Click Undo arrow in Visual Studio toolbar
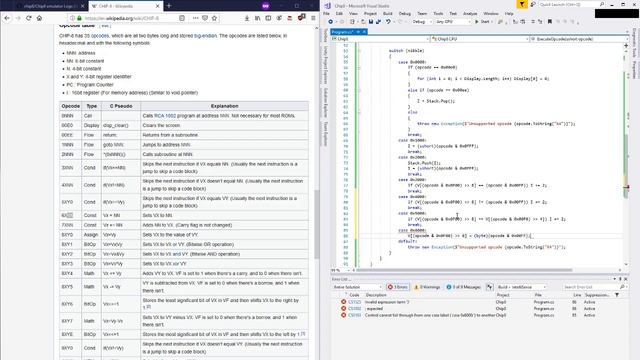 point(388,22)
